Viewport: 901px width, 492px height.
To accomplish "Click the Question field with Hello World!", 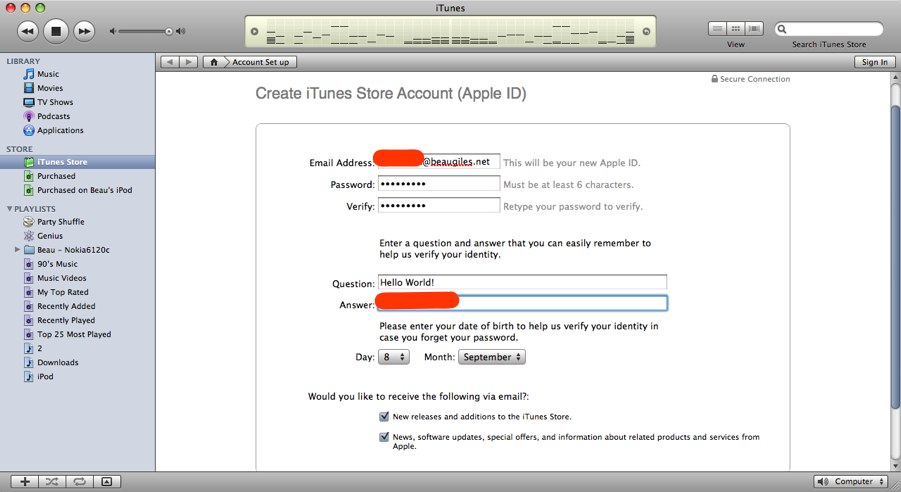I will click(522, 282).
